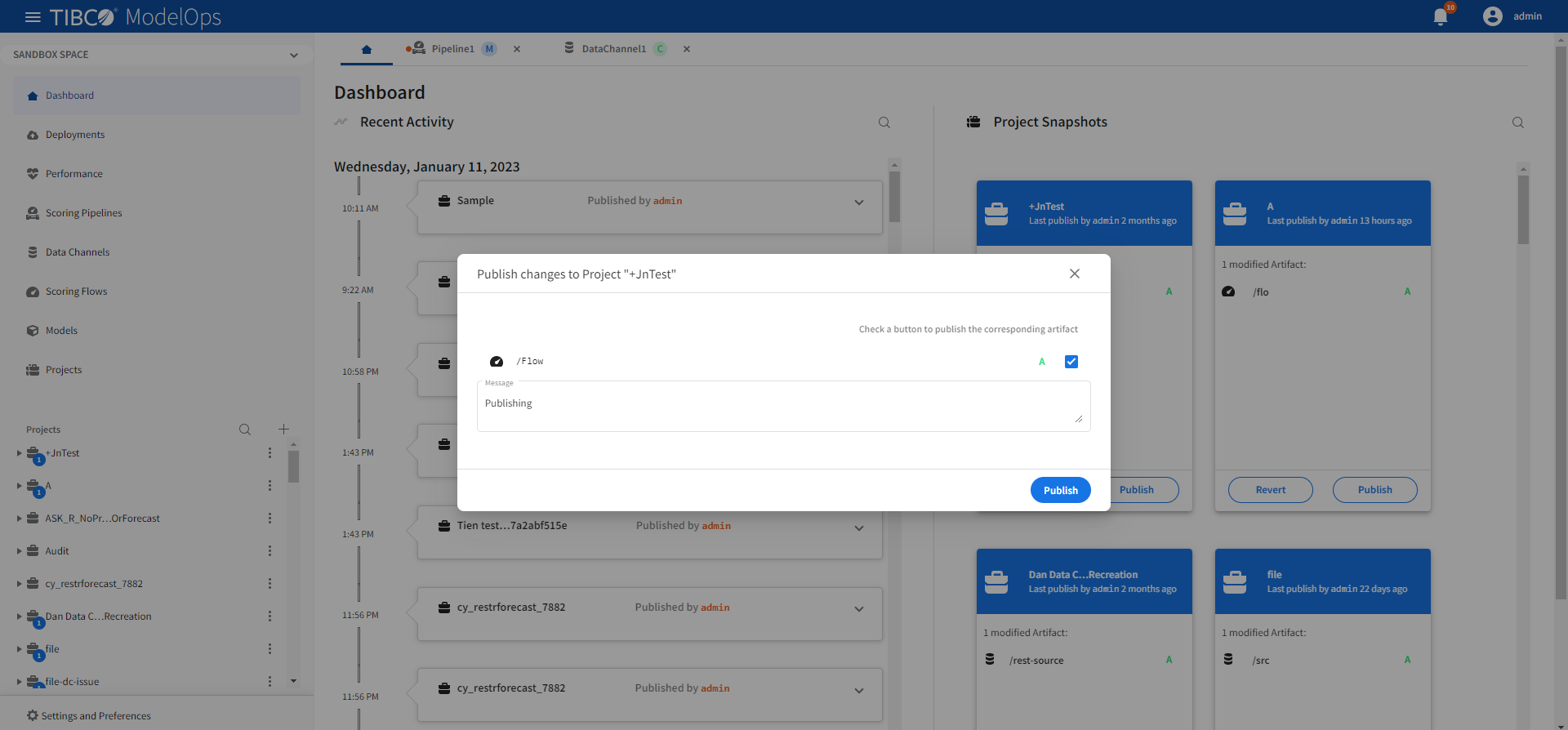Image resolution: width=1568 pixels, height=730 pixels.
Task: Open more options for ASK_R_NoPr...OrForecast
Action: coord(269,519)
